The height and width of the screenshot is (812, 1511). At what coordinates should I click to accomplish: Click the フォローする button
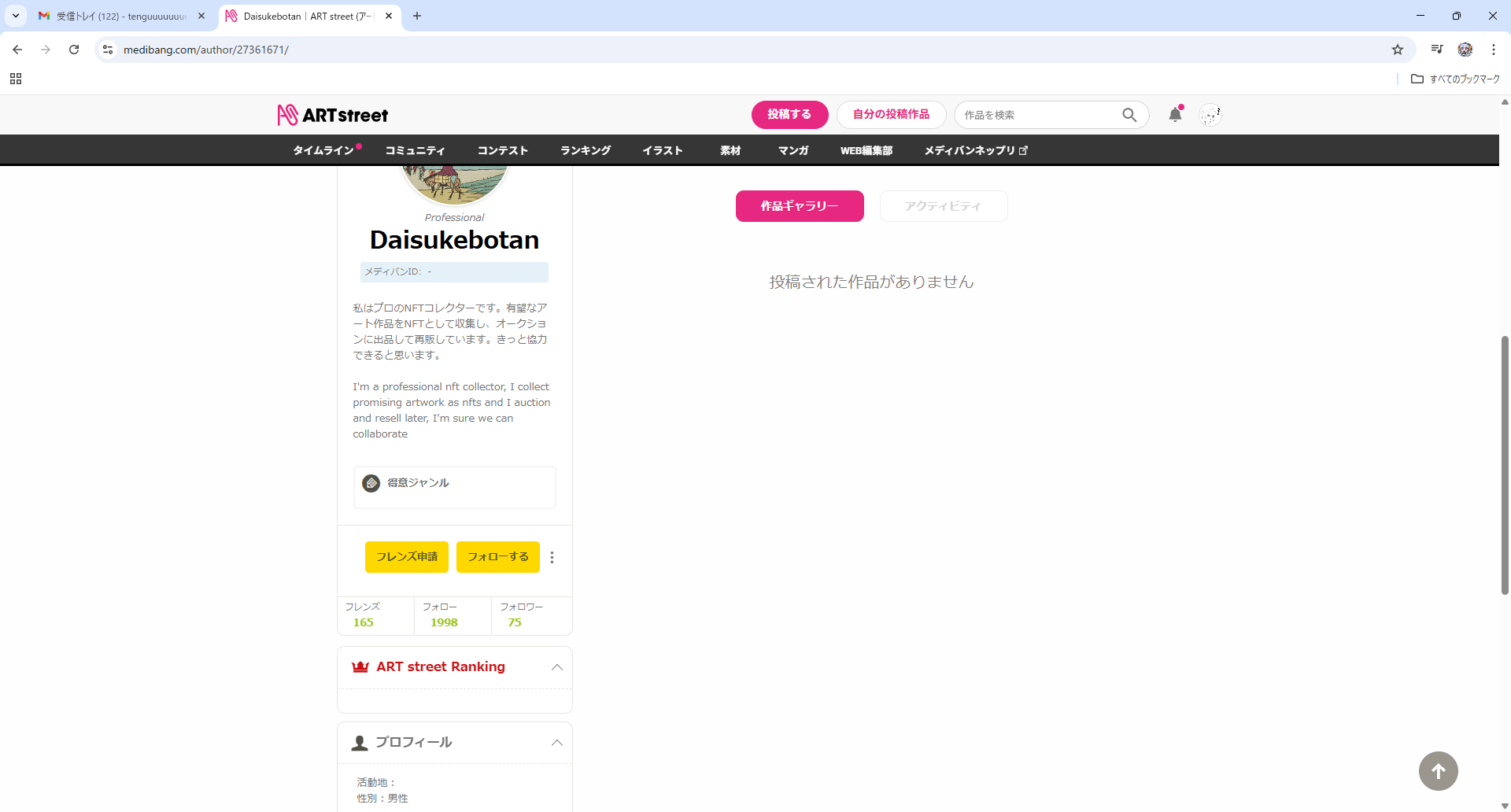click(x=497, y=557)
